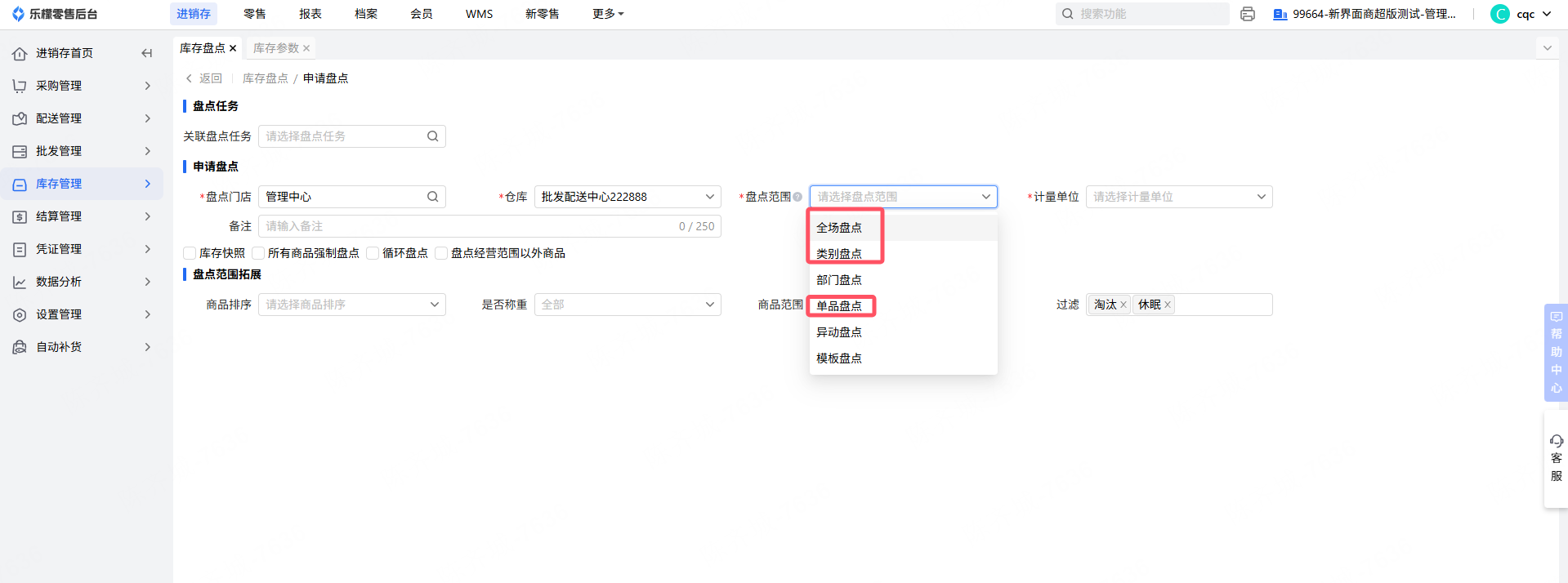The image size is (1568, 583).
Task: Open the 商品排序 dropdown
Action: (x=352, y=305)
